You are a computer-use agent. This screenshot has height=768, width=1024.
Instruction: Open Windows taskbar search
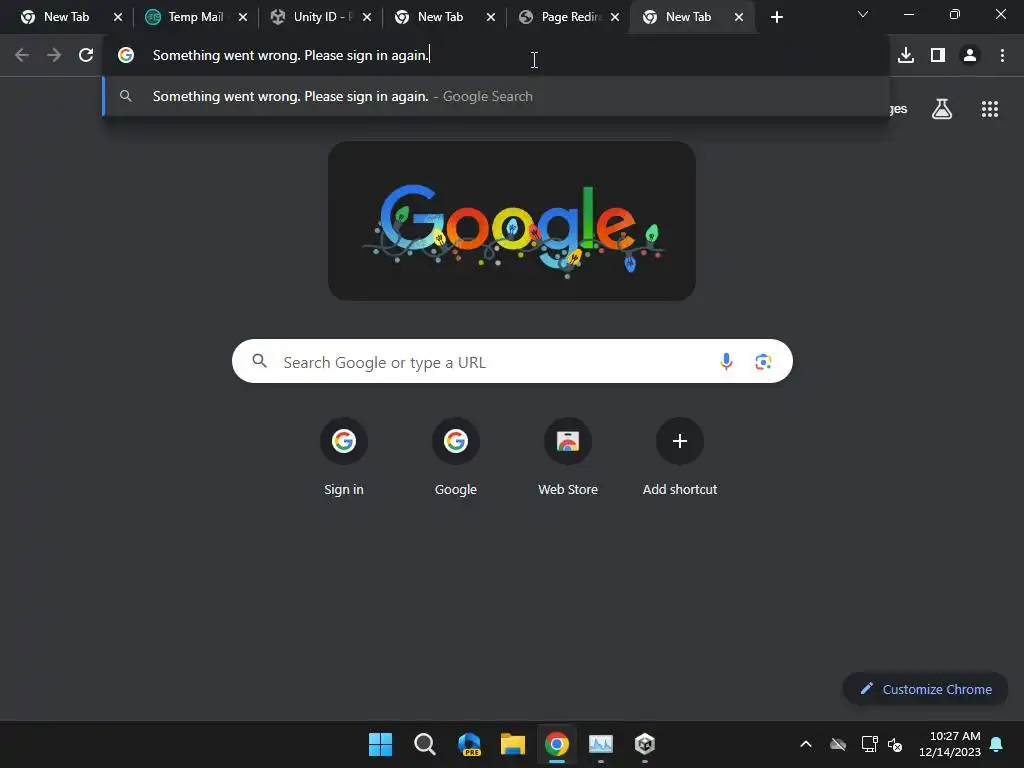tap(424, 744)
